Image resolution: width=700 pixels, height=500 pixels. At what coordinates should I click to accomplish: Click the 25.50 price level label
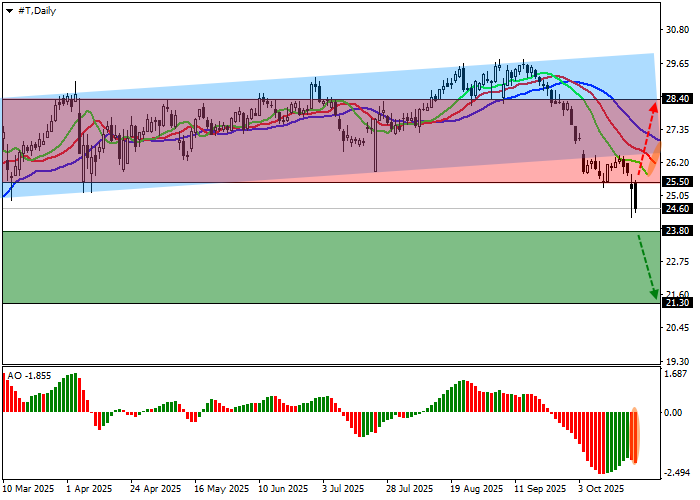click(677, 182)
